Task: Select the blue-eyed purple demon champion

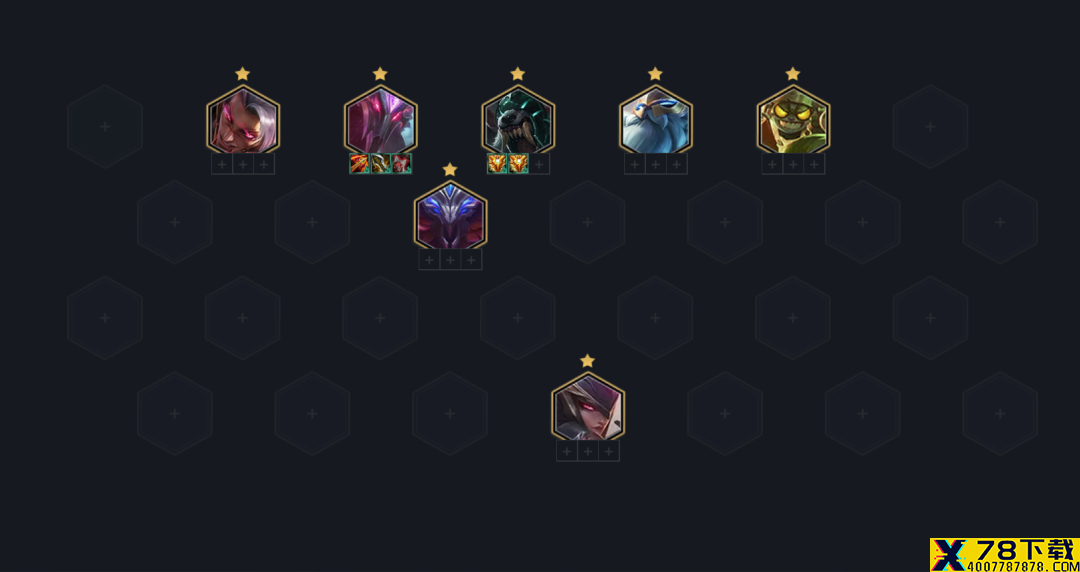Action: click(450, 216)
